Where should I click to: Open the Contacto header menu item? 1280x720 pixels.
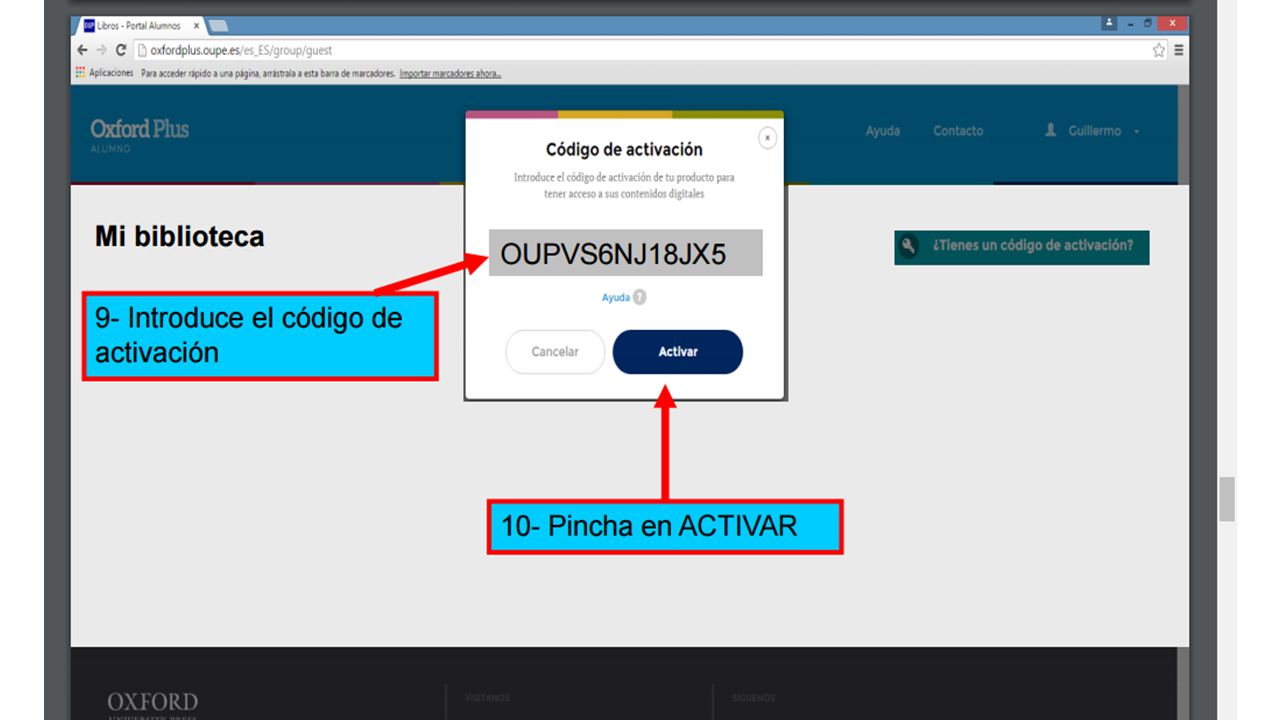[958, 131]
